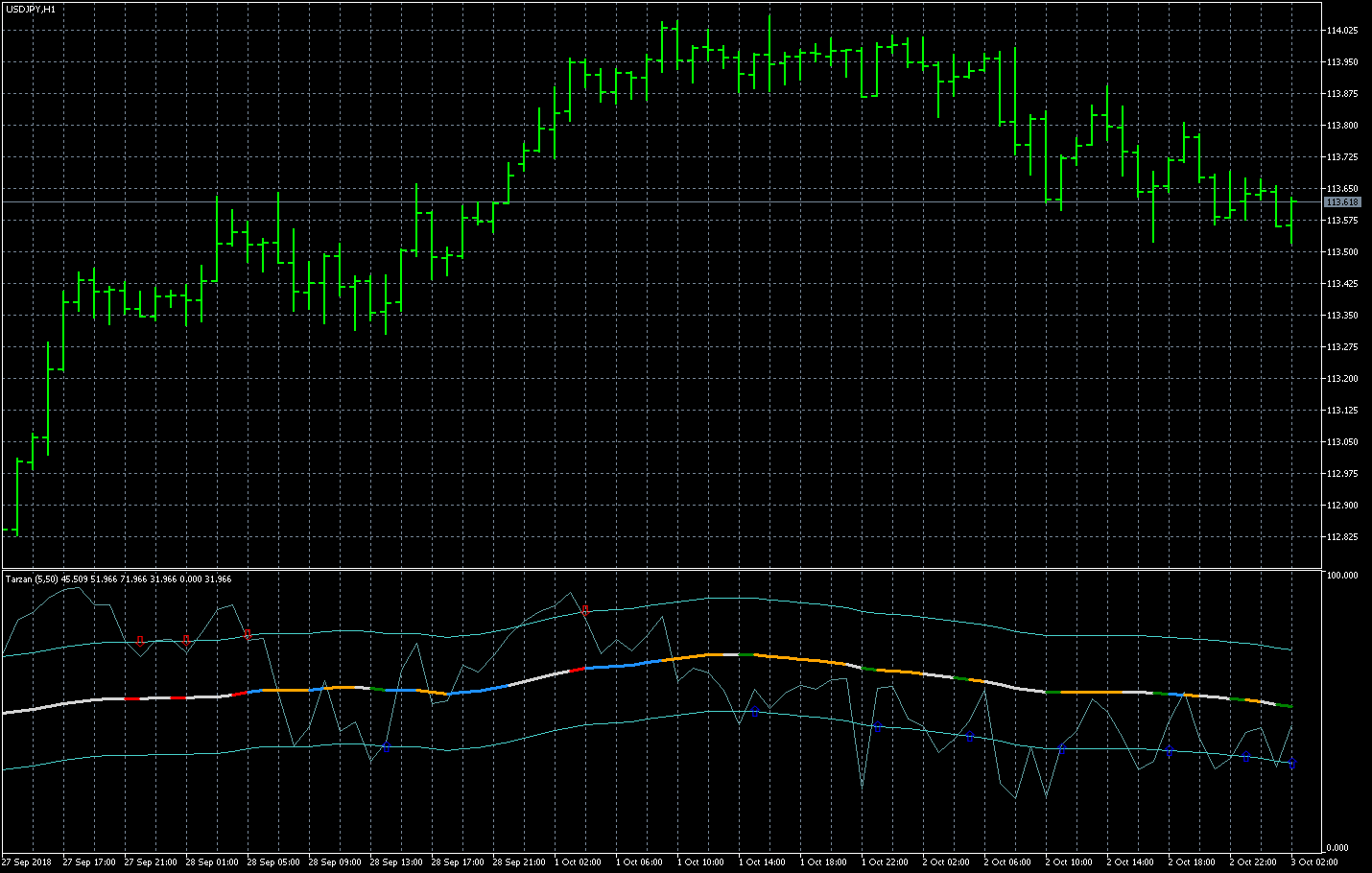
Task: Click the "3 Oct 02:00" time axis label
Action: [1314, 861]
